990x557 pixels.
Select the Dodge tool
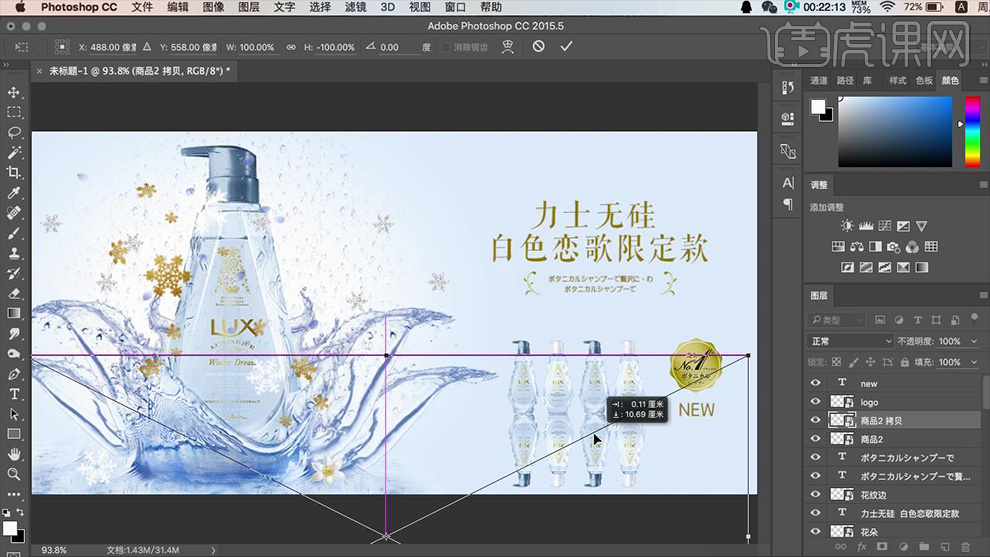13,354
